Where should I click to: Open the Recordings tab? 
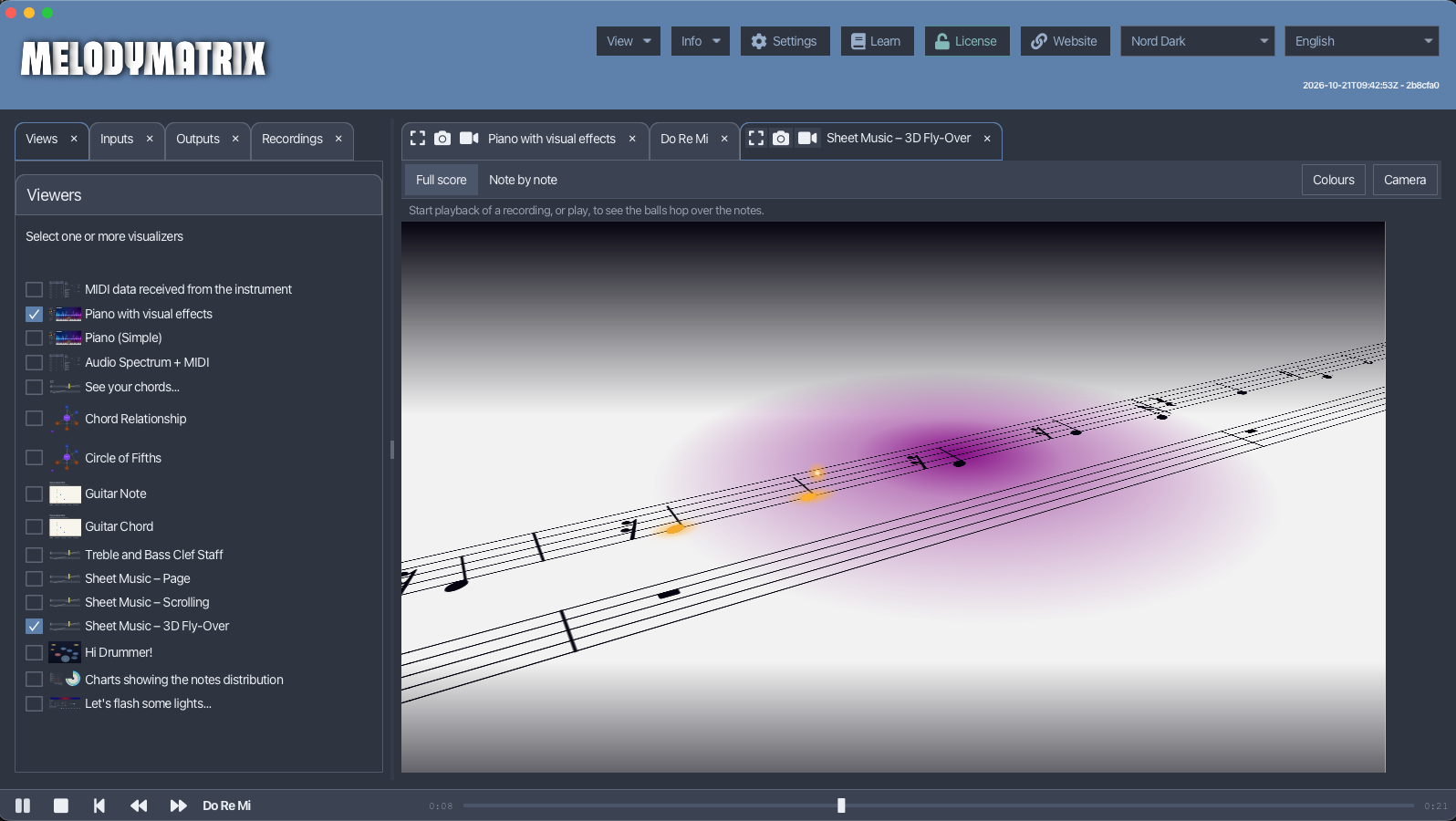tap(292, 139)
